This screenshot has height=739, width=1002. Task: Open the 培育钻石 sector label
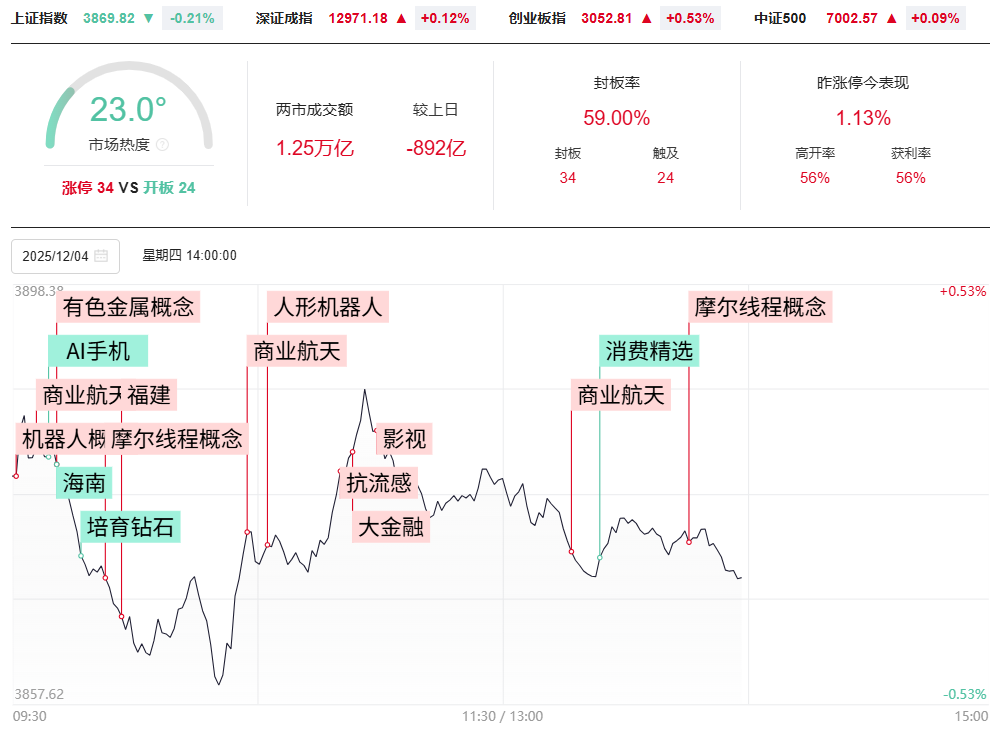[x=131, y=527]
